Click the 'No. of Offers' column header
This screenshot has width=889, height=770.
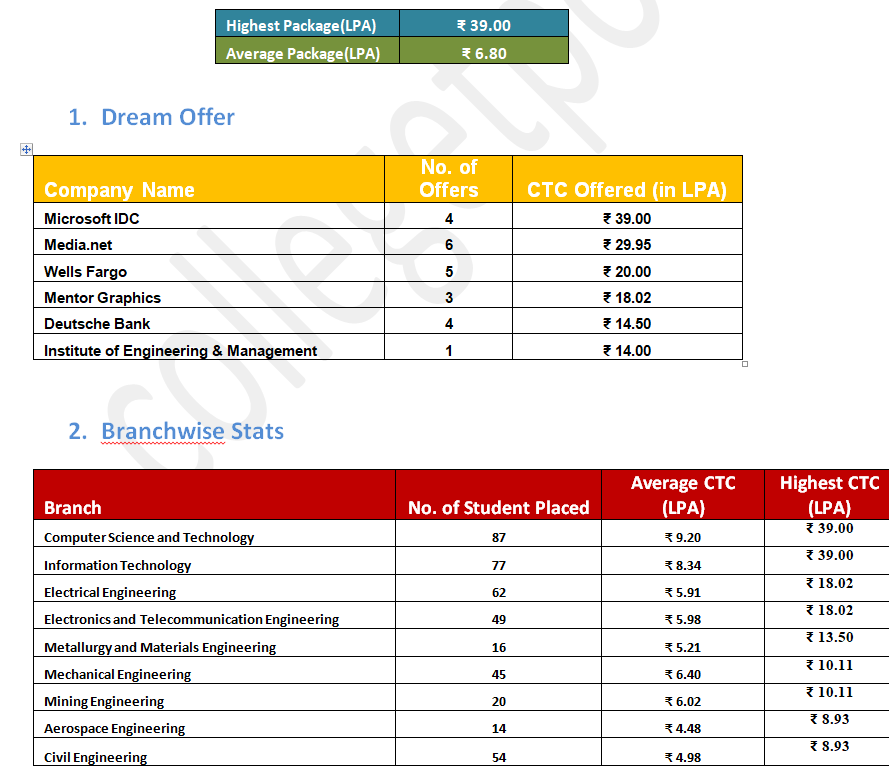448,179
